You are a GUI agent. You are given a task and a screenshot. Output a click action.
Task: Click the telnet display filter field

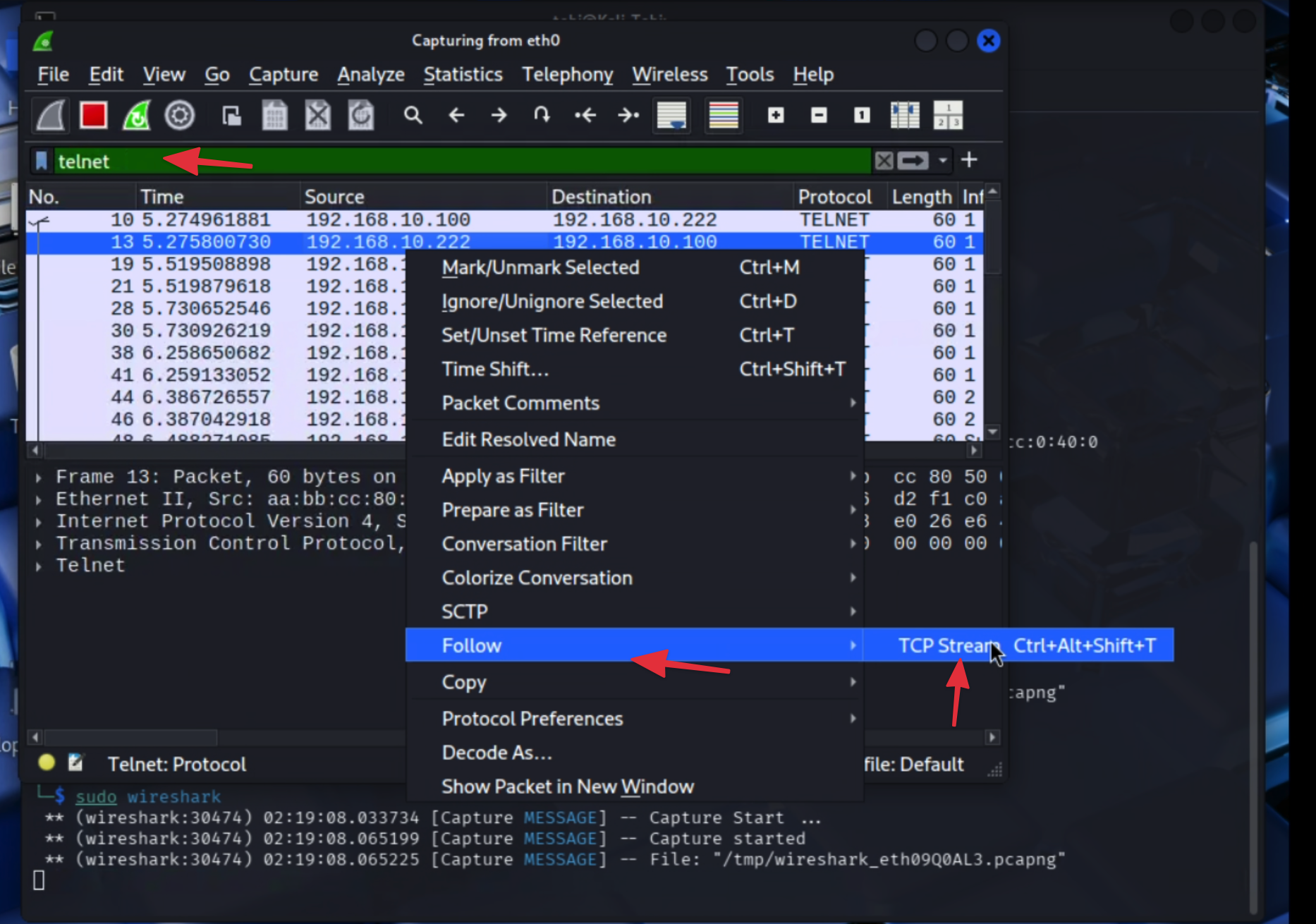458,161
